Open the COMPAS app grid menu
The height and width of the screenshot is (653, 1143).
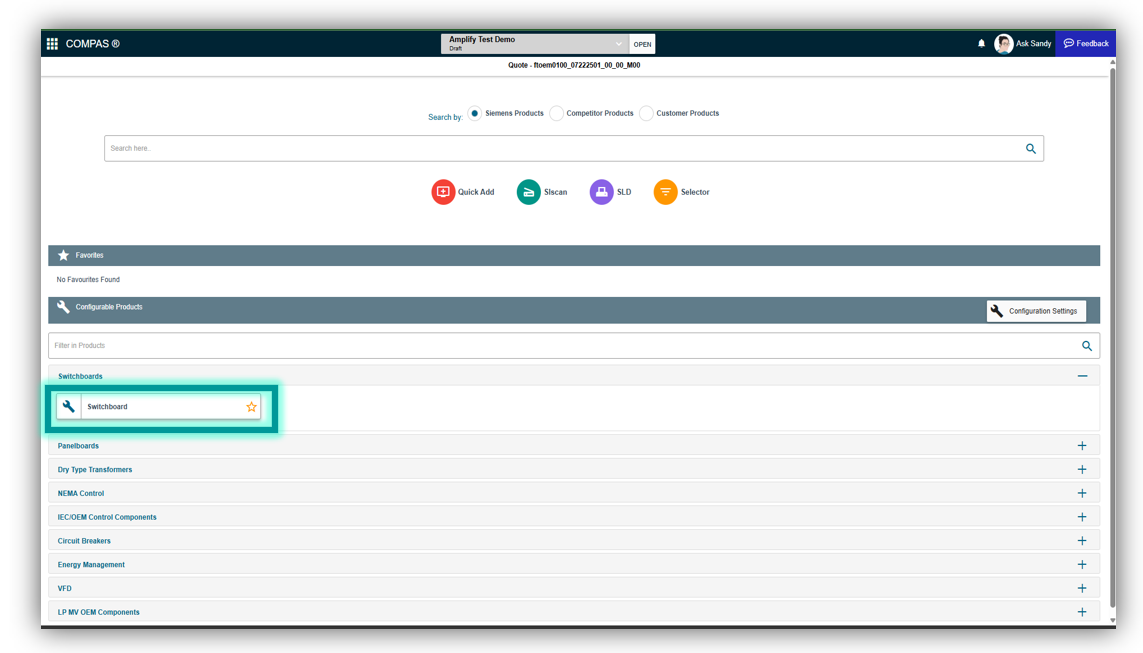click(52, 44)
